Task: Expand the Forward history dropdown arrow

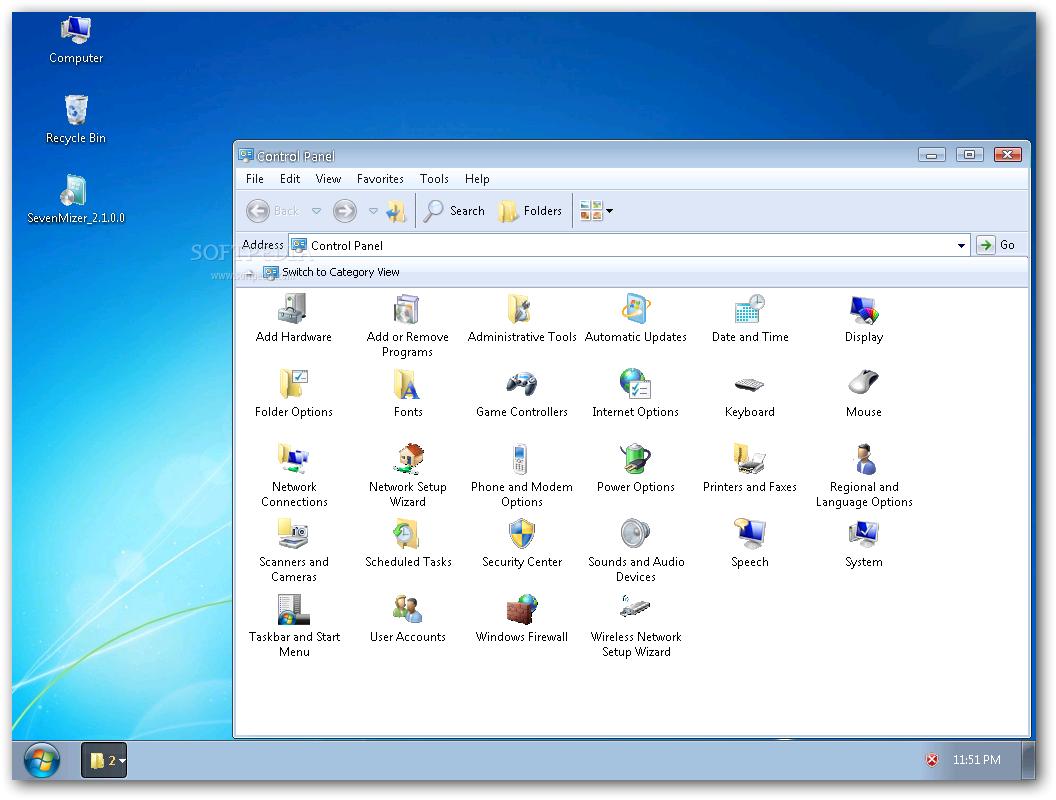Action: pos(374,211)
